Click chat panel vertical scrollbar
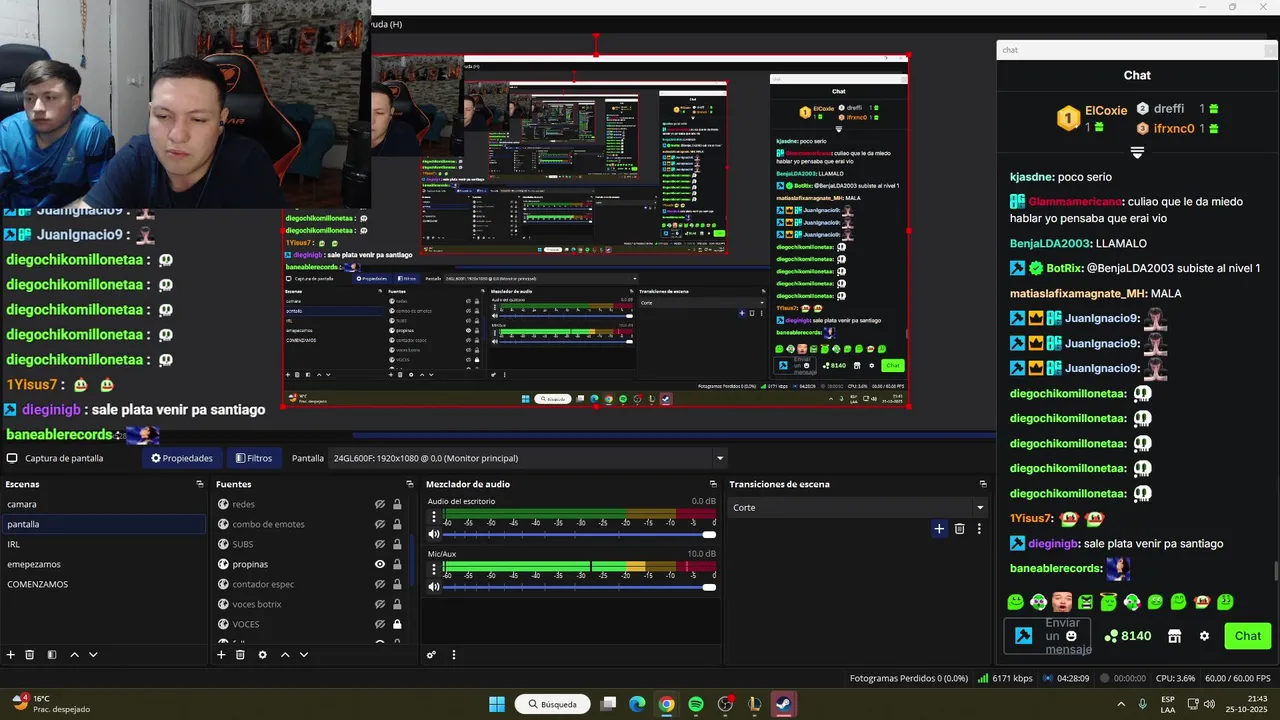This screenshot has width=1280, height=720. click(1275, 571)
